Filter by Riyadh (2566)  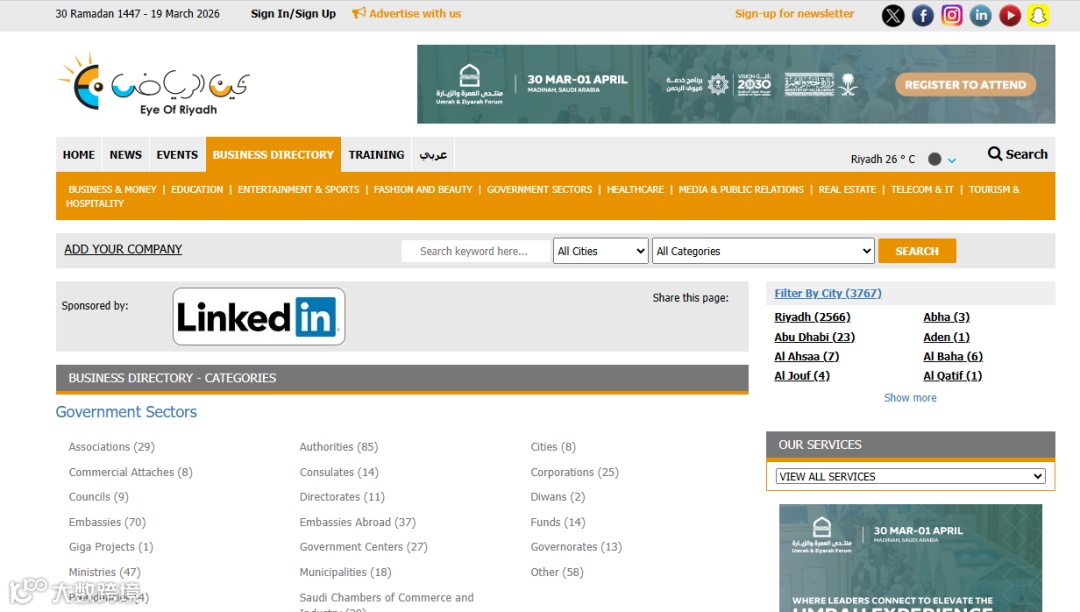point(812,317)
